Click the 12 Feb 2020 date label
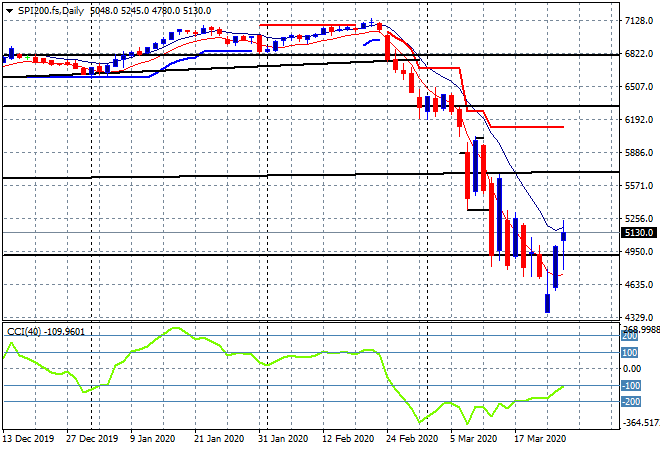This screenshot has height=450, width=660. tap(348, 439)
